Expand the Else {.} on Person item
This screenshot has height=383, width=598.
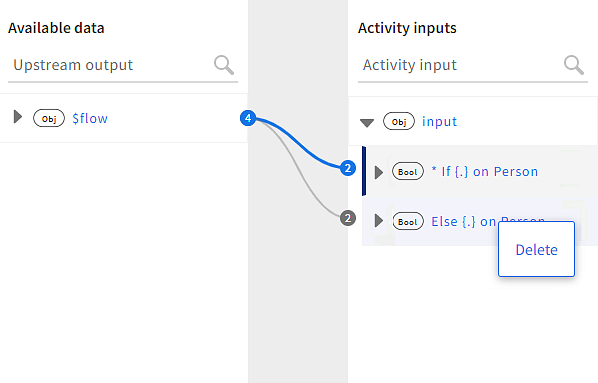[378, 220]
